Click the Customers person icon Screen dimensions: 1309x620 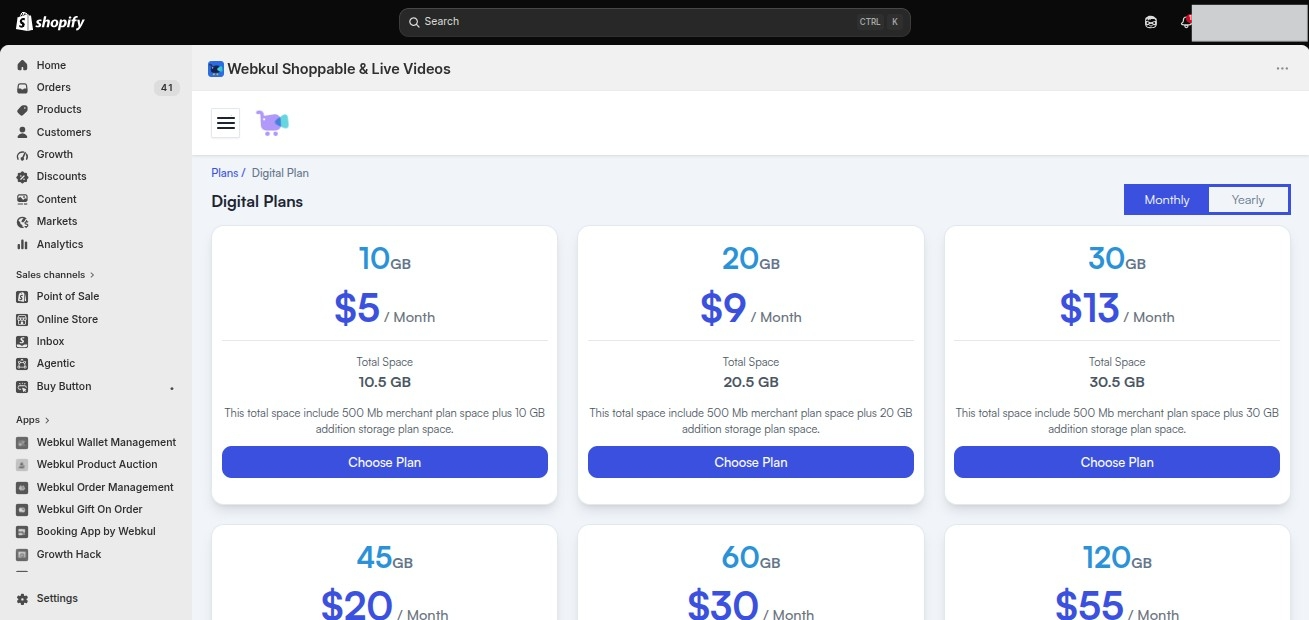tap(22, 132)
